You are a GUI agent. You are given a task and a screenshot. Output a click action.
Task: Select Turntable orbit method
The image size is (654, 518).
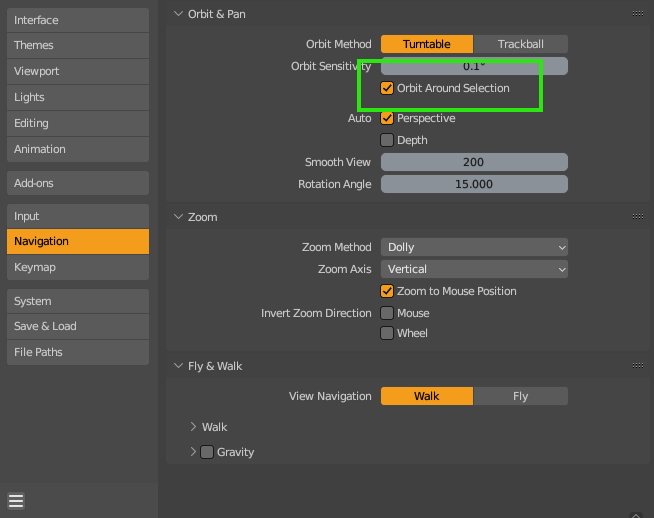point(427,44)
